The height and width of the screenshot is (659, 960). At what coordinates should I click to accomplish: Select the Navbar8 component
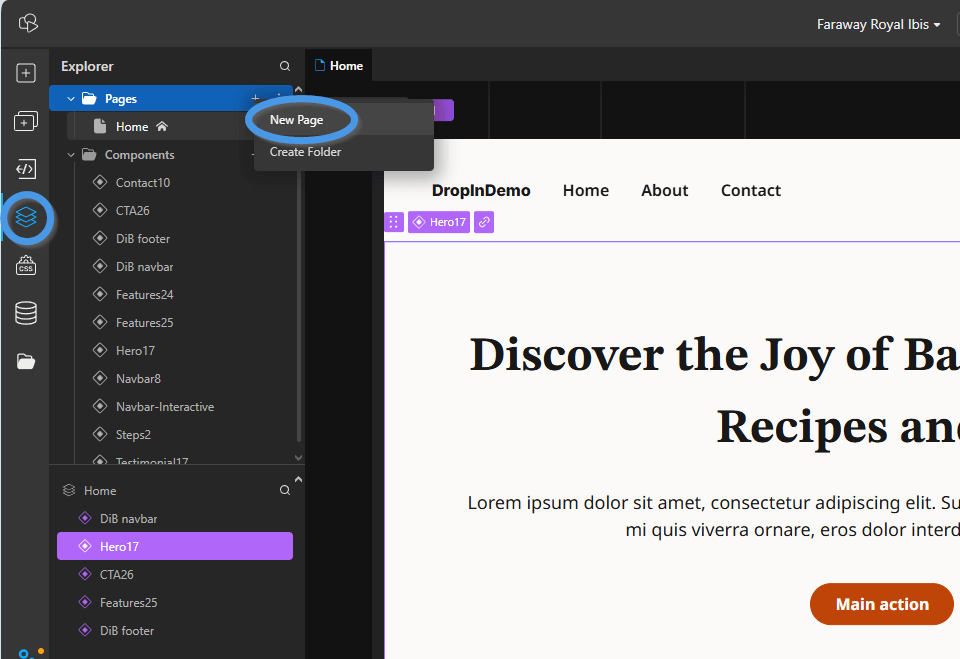138,378
